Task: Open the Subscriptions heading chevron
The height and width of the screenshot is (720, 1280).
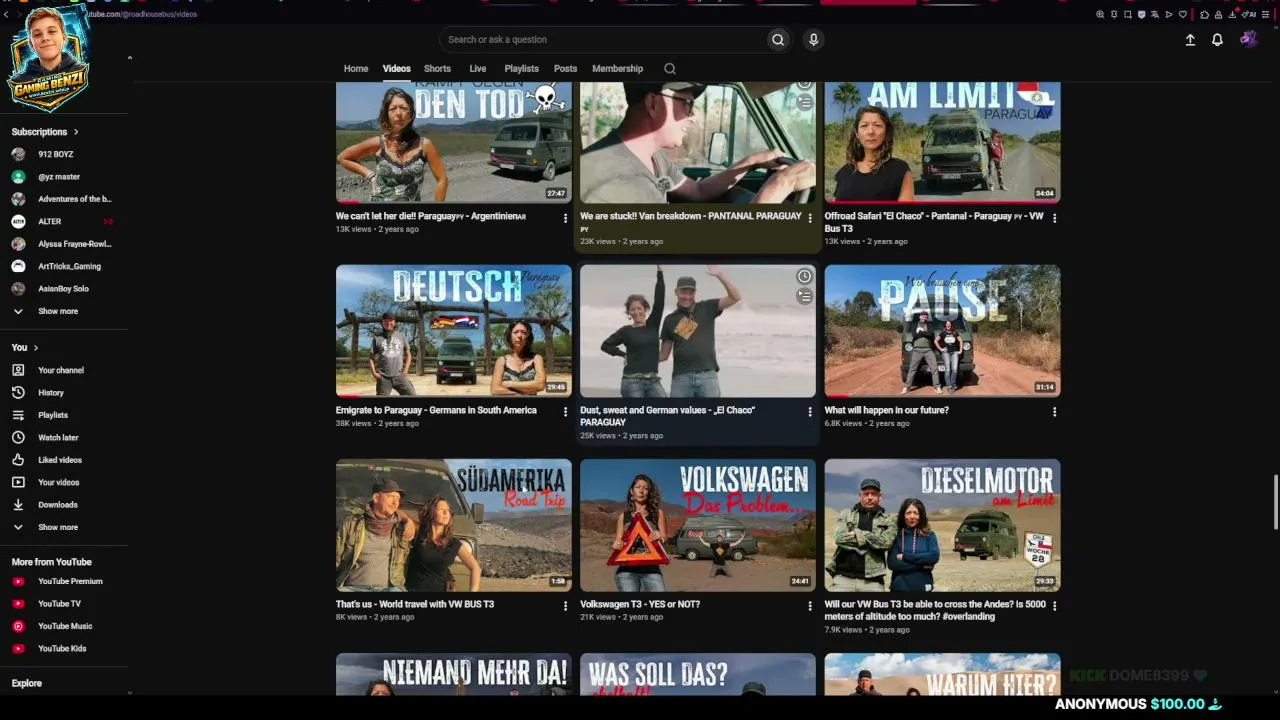Action: pyautogui.click(x=75, y=132)
